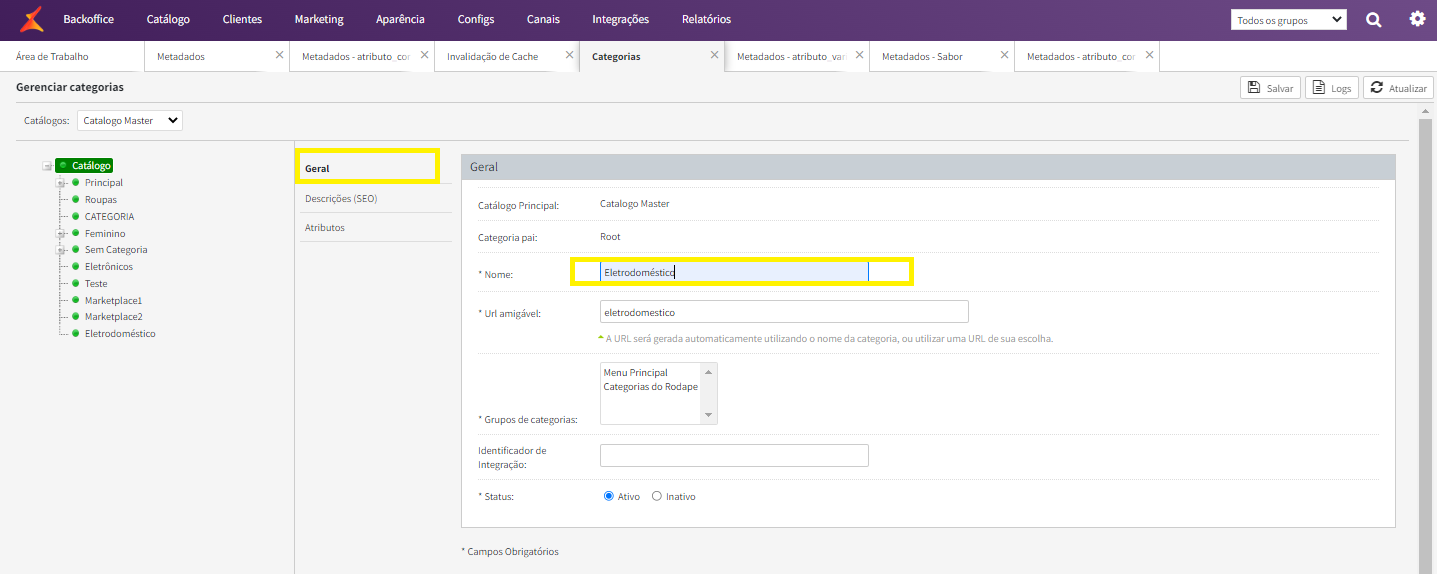Select the Teste category
The height and width of the screenshot is (574, 1437).
(x=96, y=283)
